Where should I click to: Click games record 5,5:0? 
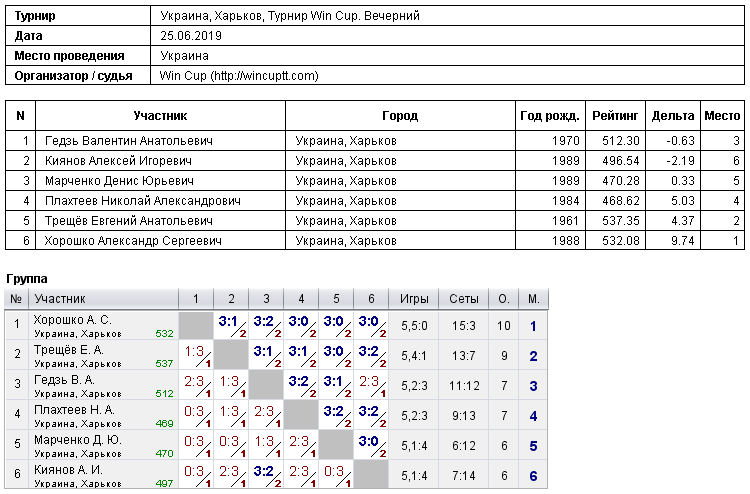coord(414,326)
